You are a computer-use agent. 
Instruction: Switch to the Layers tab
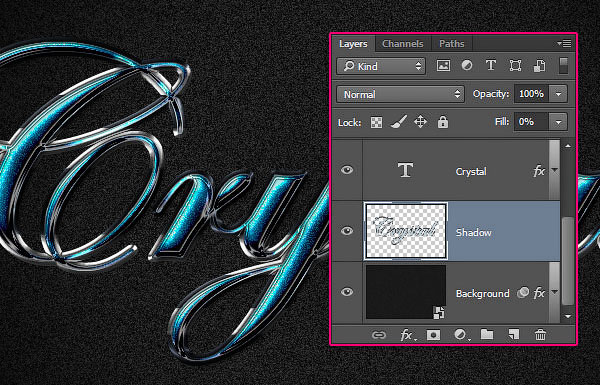353,44
